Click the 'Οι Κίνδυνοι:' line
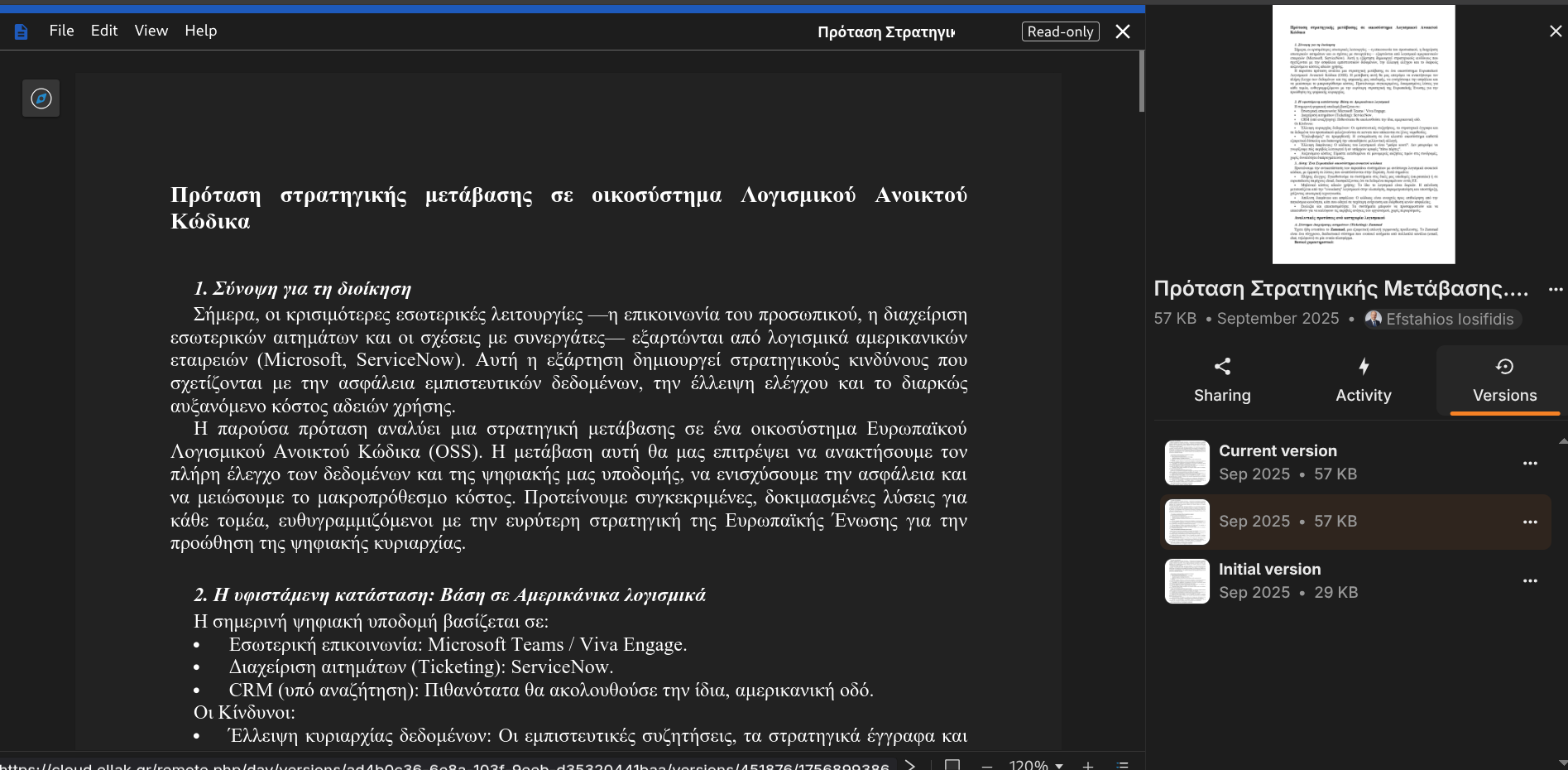The image size is (1568, 770). 244,713
